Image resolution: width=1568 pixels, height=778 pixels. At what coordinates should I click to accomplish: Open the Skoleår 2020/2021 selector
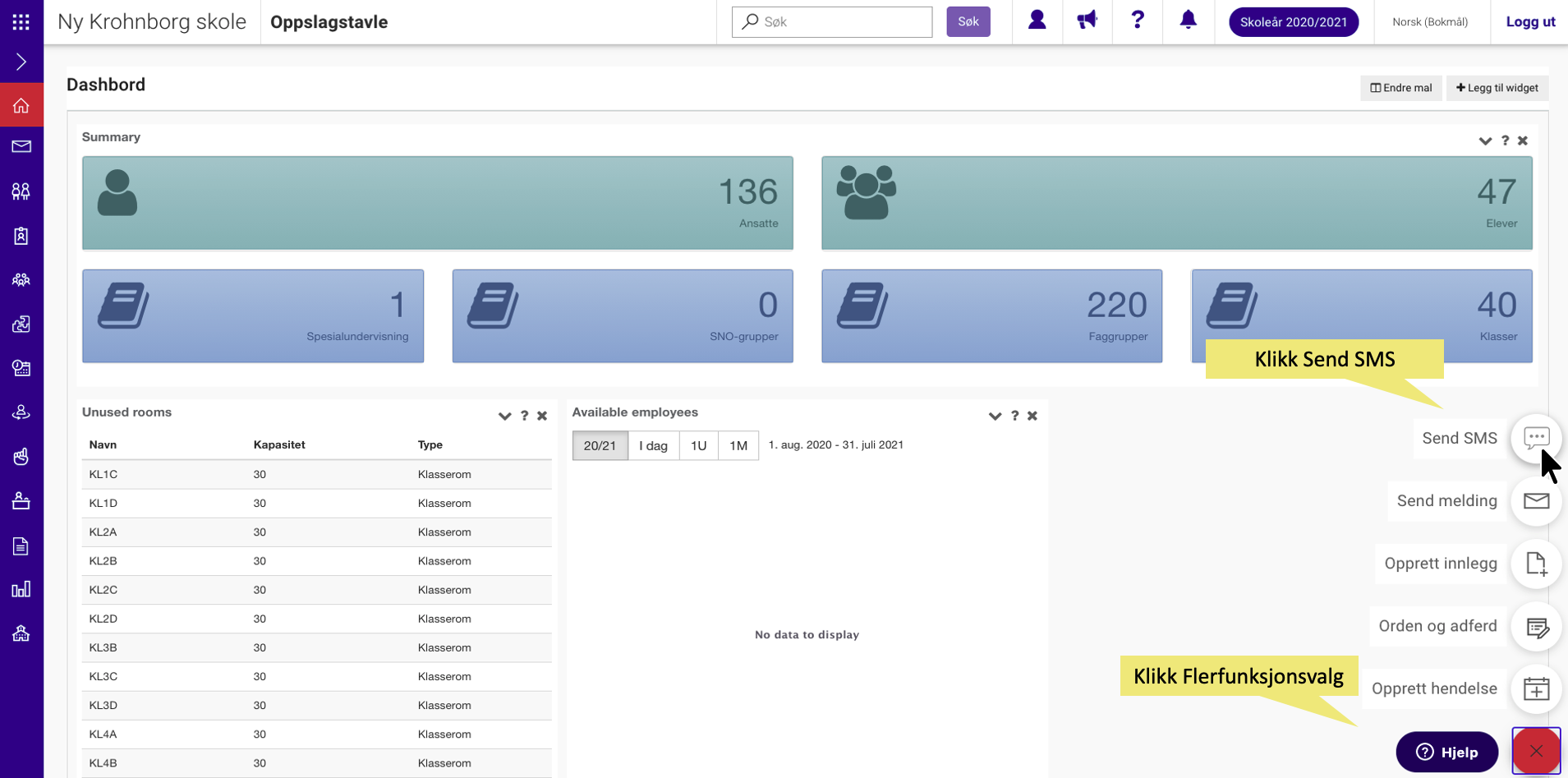[1294, 22]
